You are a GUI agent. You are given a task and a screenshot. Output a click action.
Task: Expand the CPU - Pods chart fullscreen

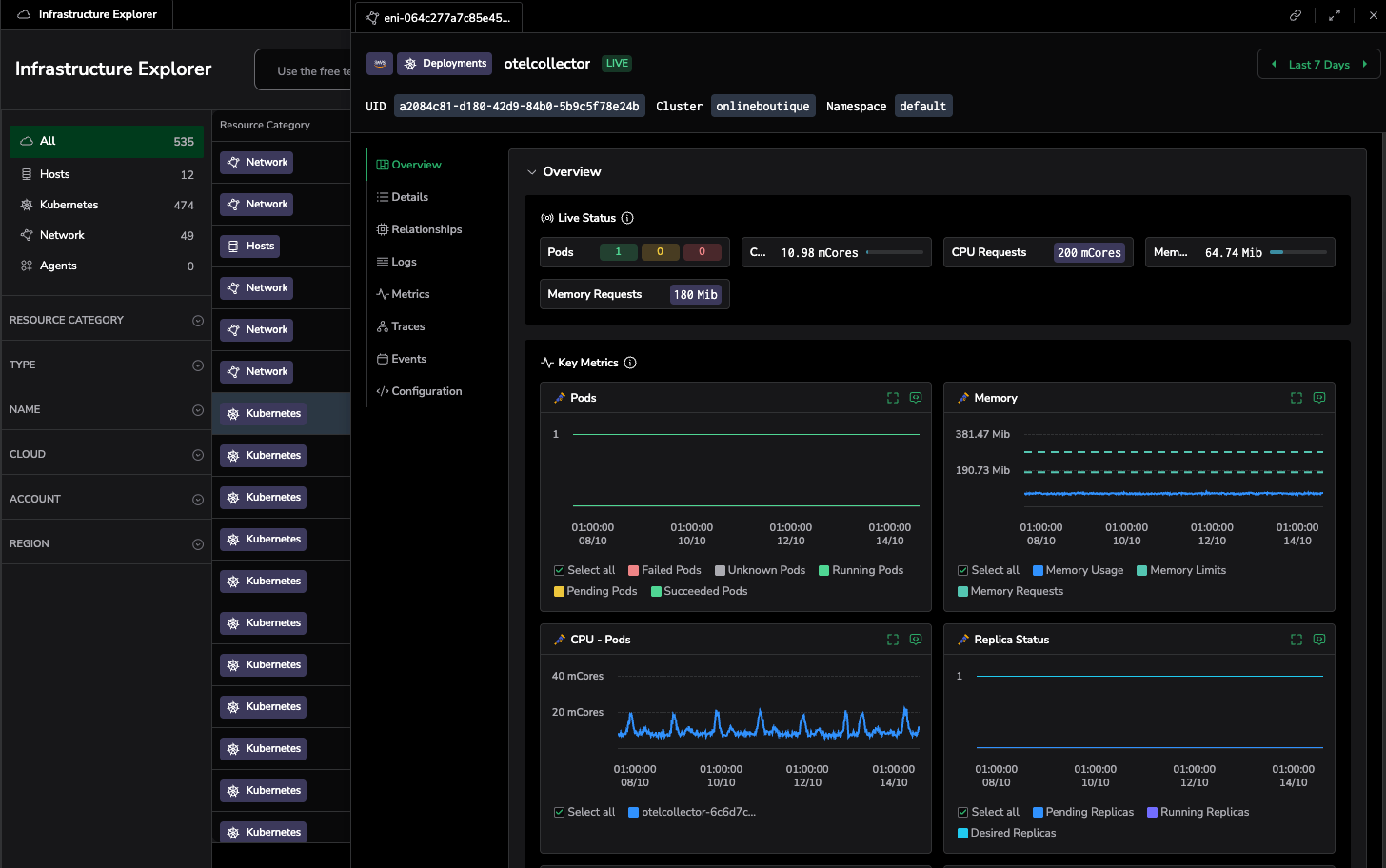(893, 640)
